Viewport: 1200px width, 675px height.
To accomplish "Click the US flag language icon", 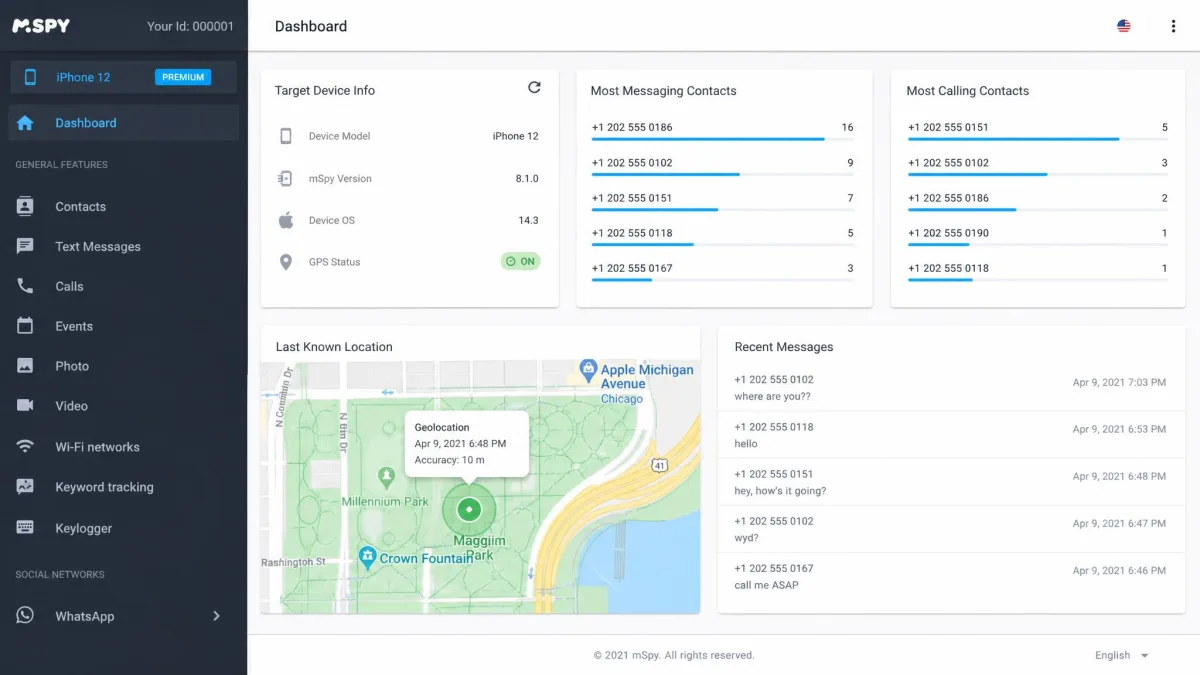I will 1124,26.
